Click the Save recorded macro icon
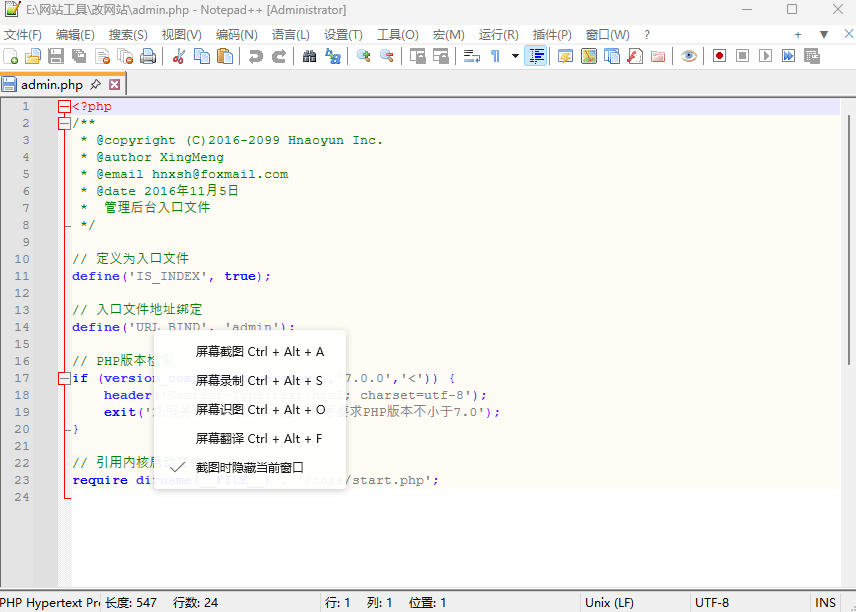The height and width of the screenshot is (612, 856). coord(812,56)
